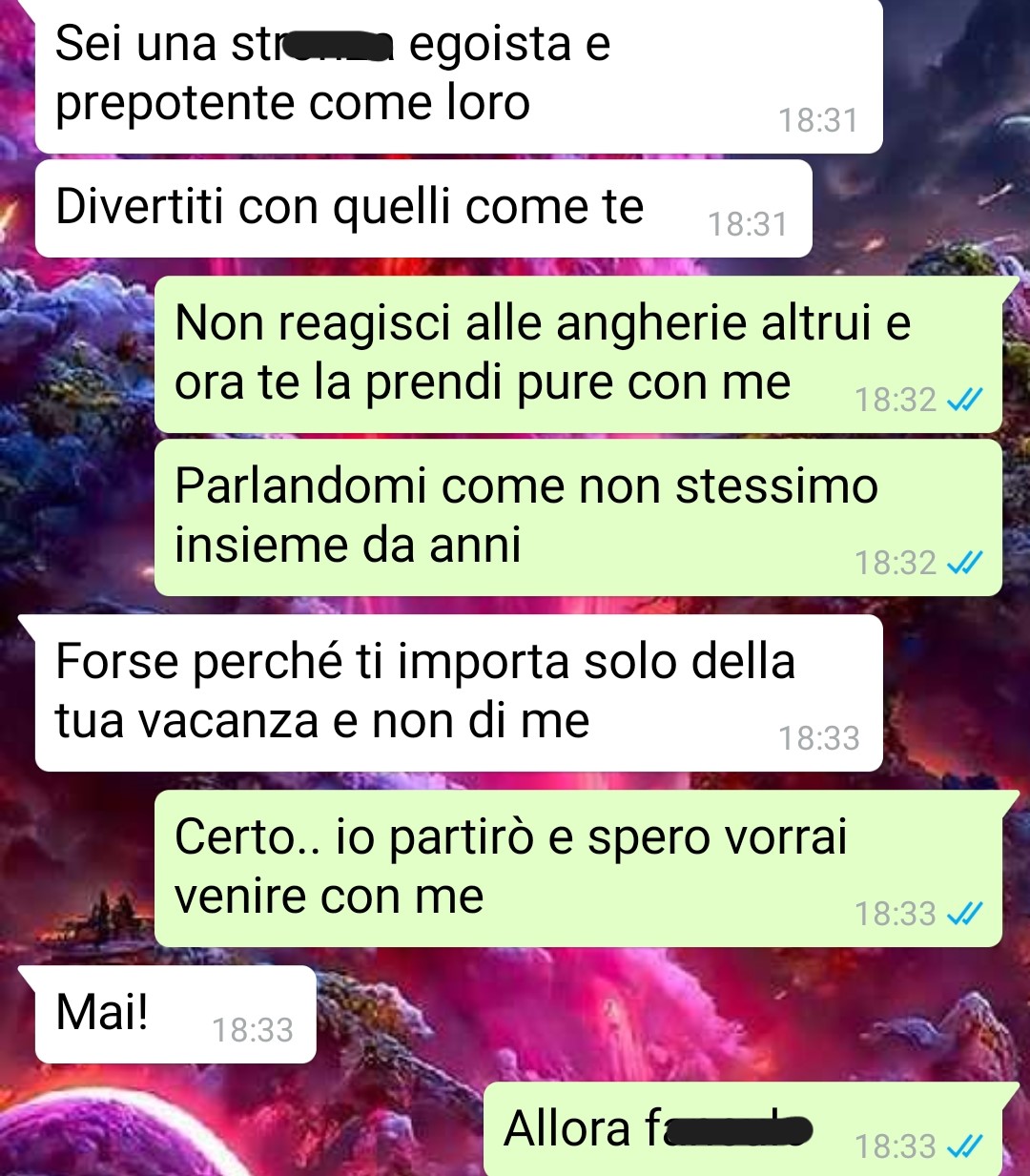The width and height of the screenshot is (1030, 1176).
Task: Tap the 18:33 timestamp beside 'Mai!'
Action: pyautogui.click(x=253, y=1030)
